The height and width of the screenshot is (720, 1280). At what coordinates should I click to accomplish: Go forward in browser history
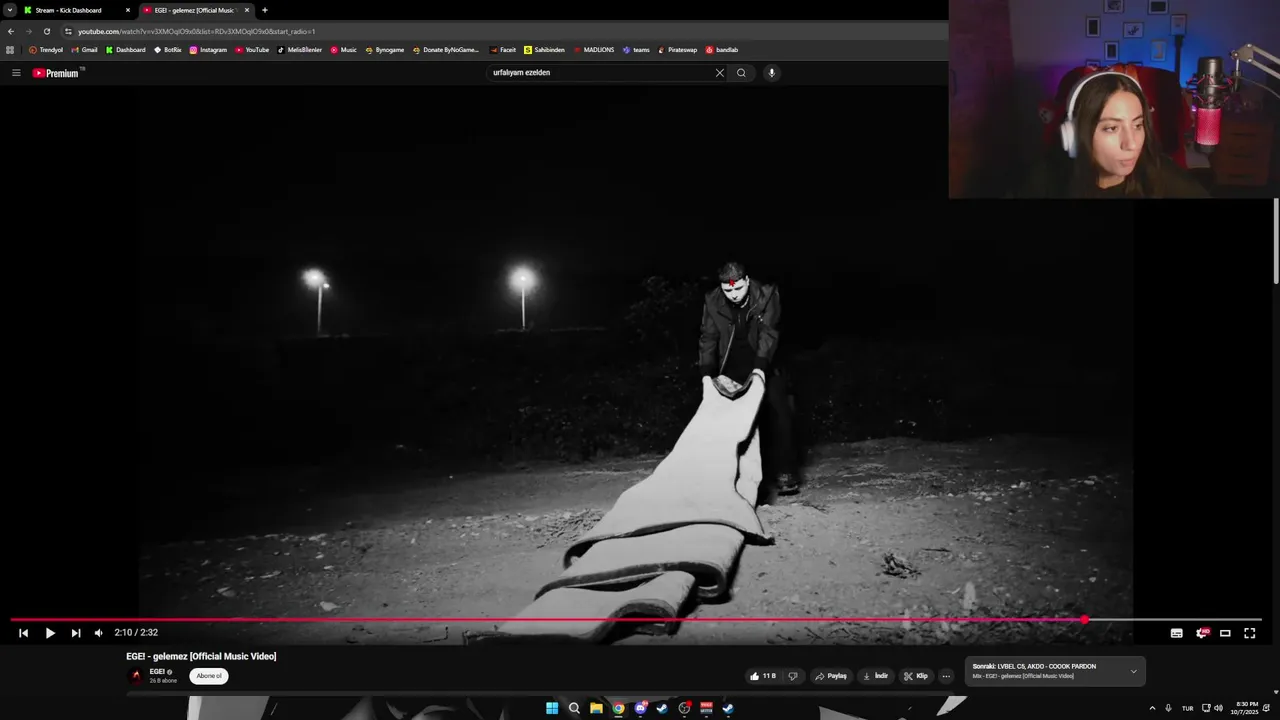click(28, 31)
